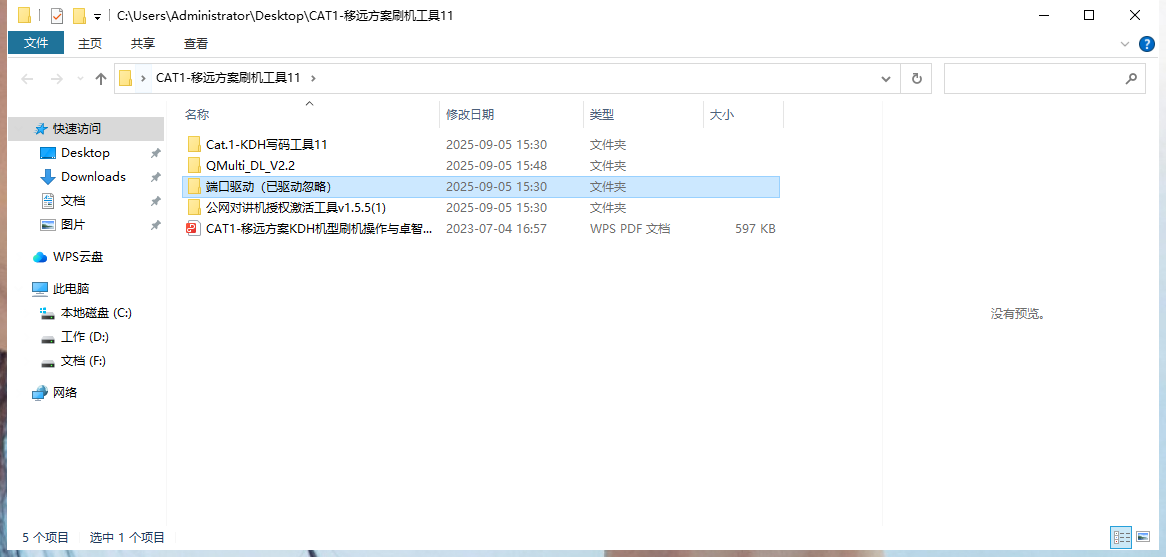Viewport: 1166px width, 557px height.
Task: Click the CAT1-移远方案KDH机型刷机操作 PDF name
Action: point(319,228)
